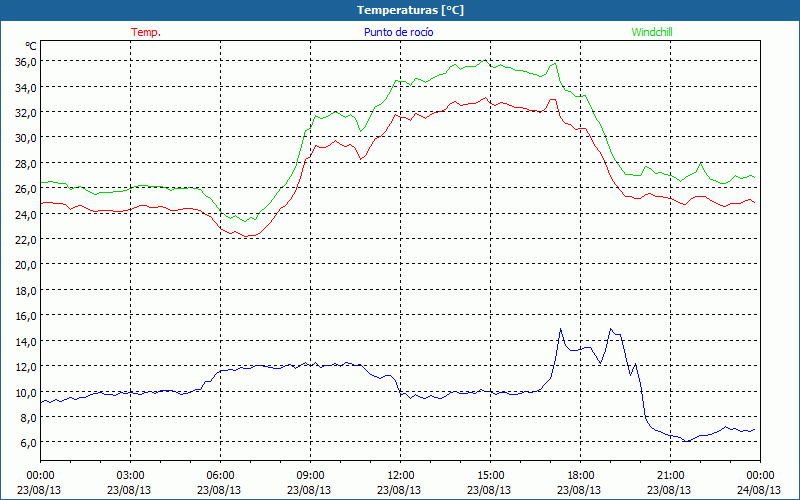Image resolution: width=800 pixels, height=500 pixels.
Task: Click the Punto de rocío legend label
Action: 398,32
